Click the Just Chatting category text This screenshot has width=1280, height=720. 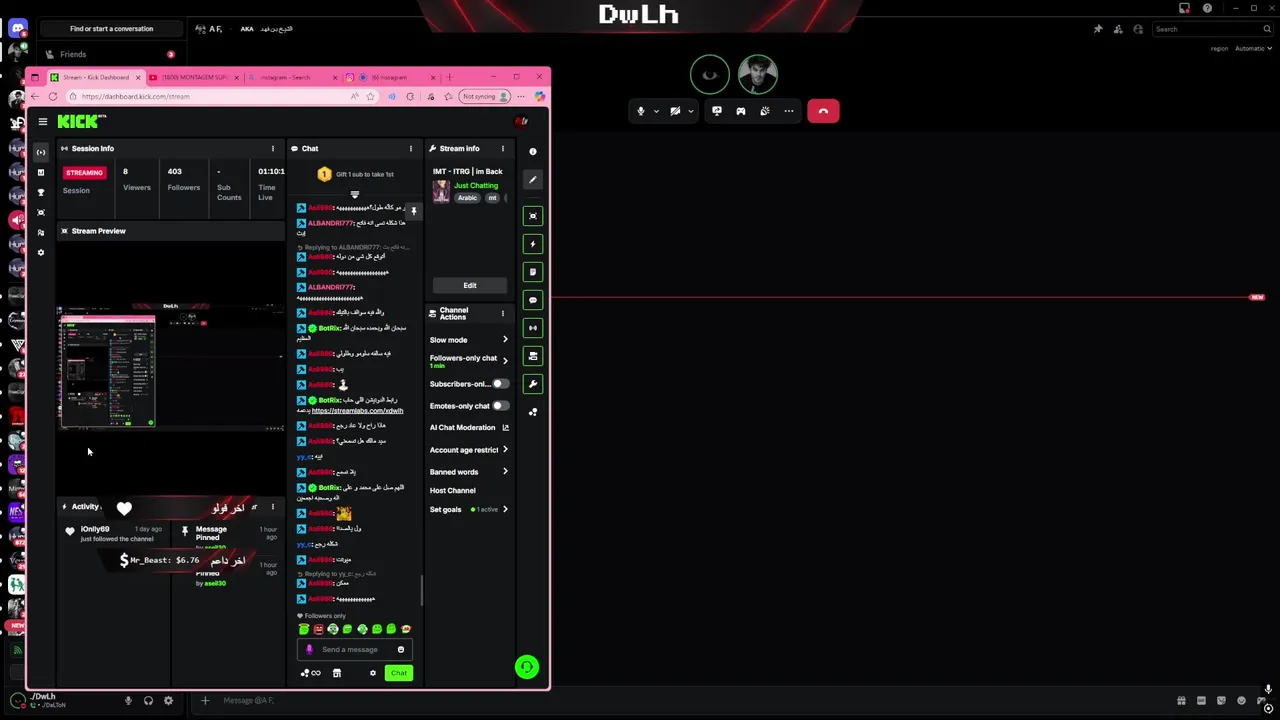pyautogui.click(x=476, y=185)
